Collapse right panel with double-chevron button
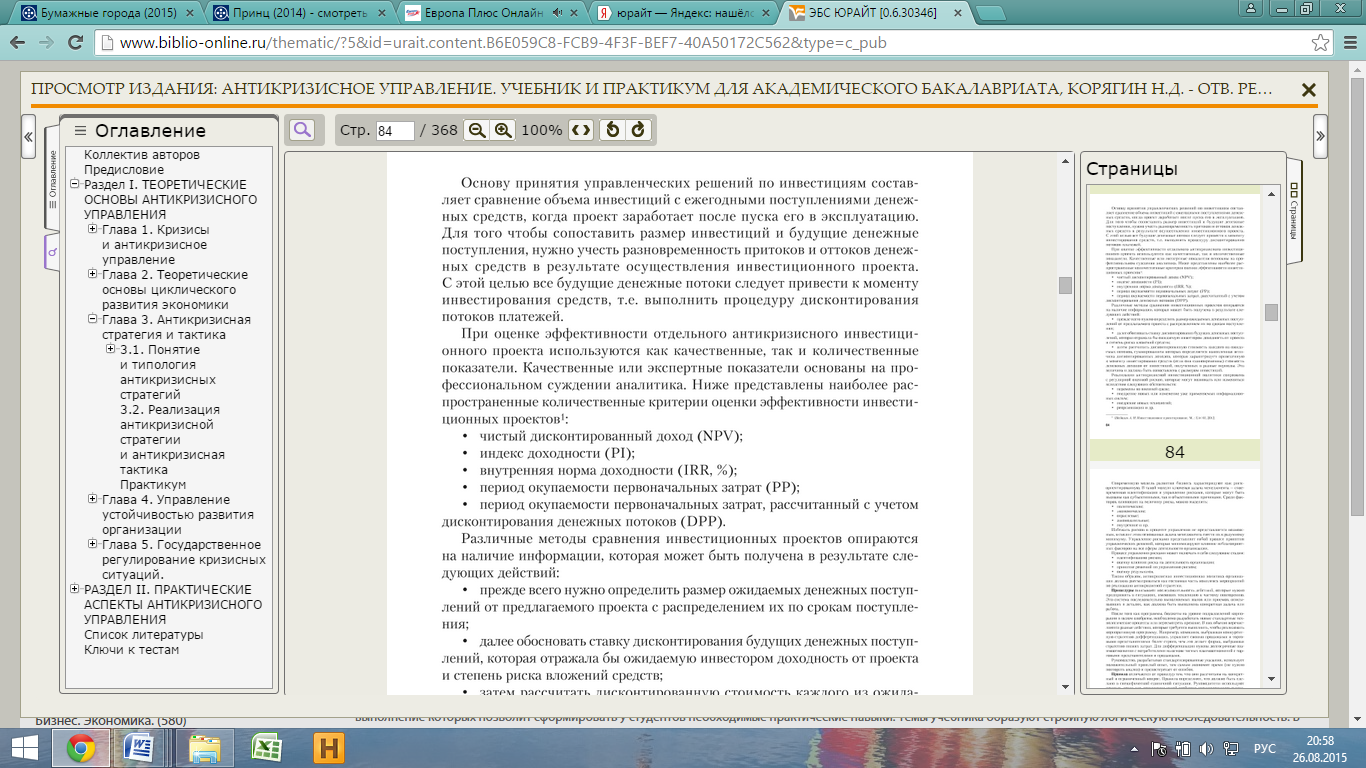1366x768 pixels. tap(1320, 136)
